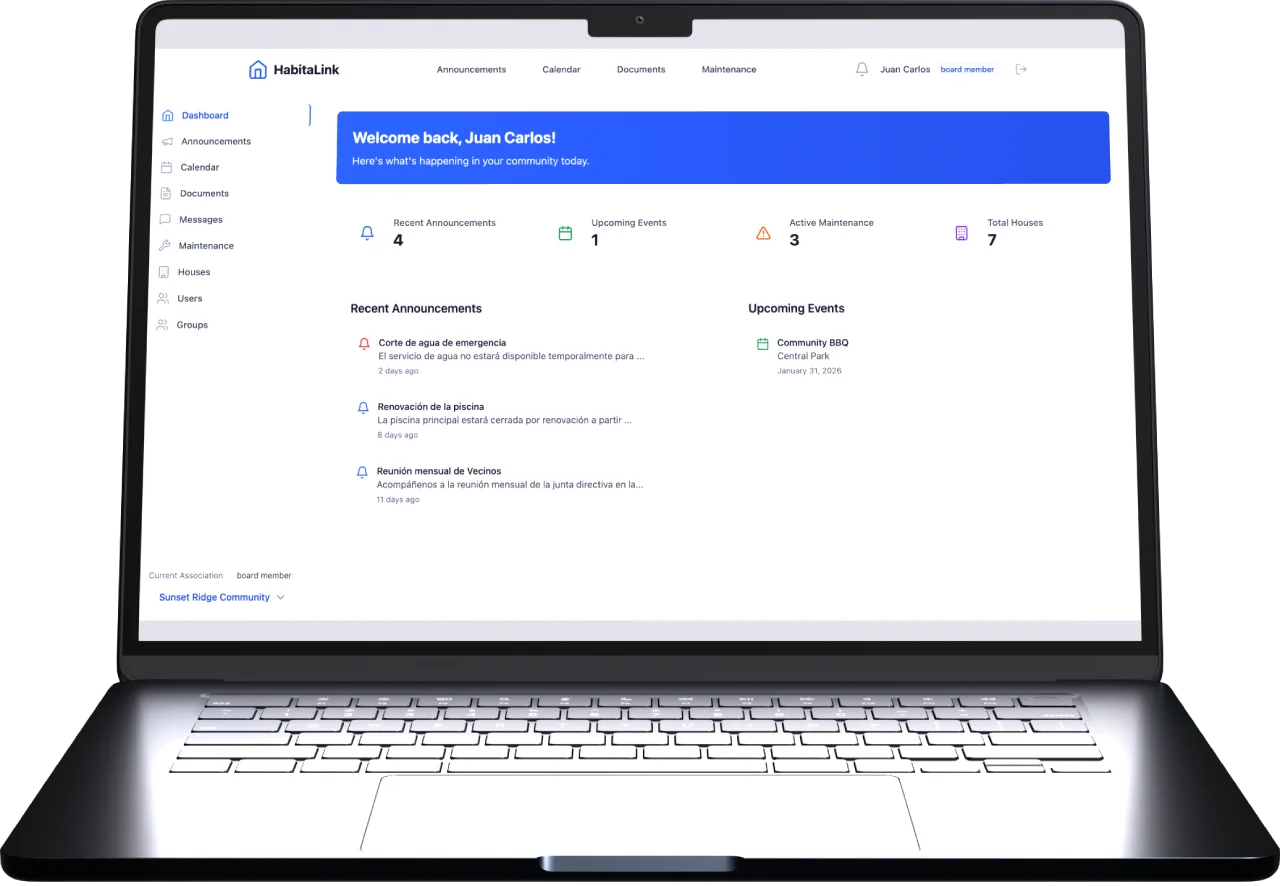
Task: Expand the Sunset Ridge Community association selector
Action: 221,598
